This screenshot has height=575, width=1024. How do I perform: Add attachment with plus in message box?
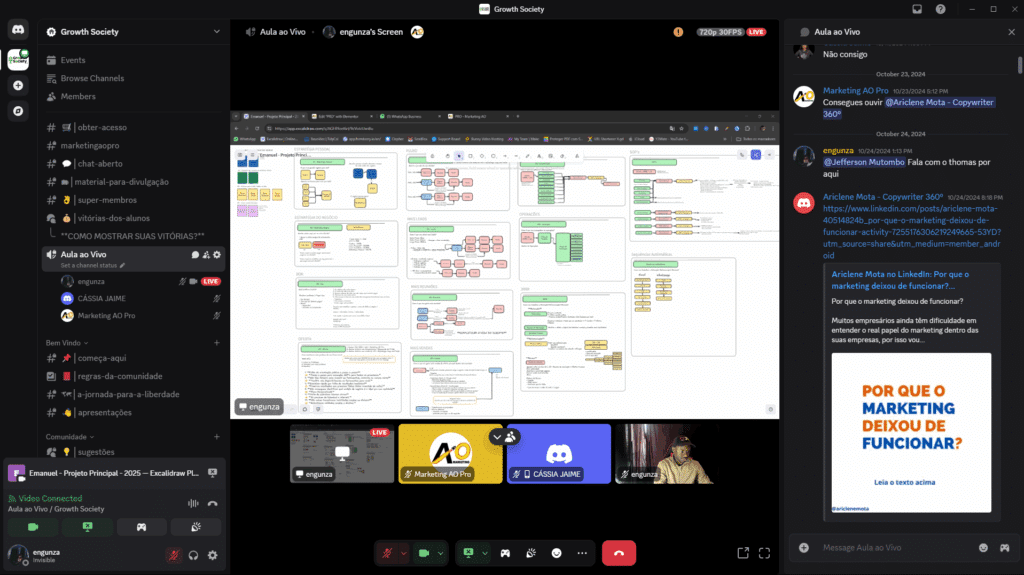click(804, 548)
